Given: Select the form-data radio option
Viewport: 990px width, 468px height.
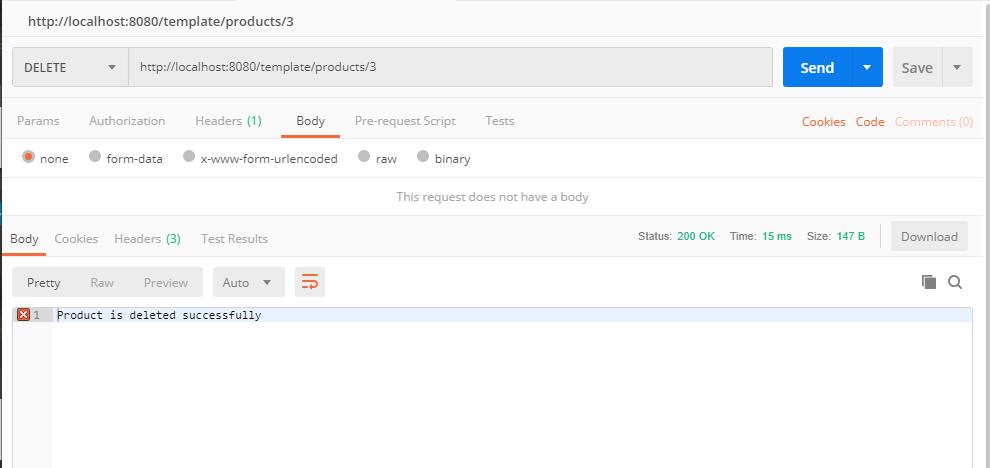Looking at the screenshot, I should coord(95,157).
